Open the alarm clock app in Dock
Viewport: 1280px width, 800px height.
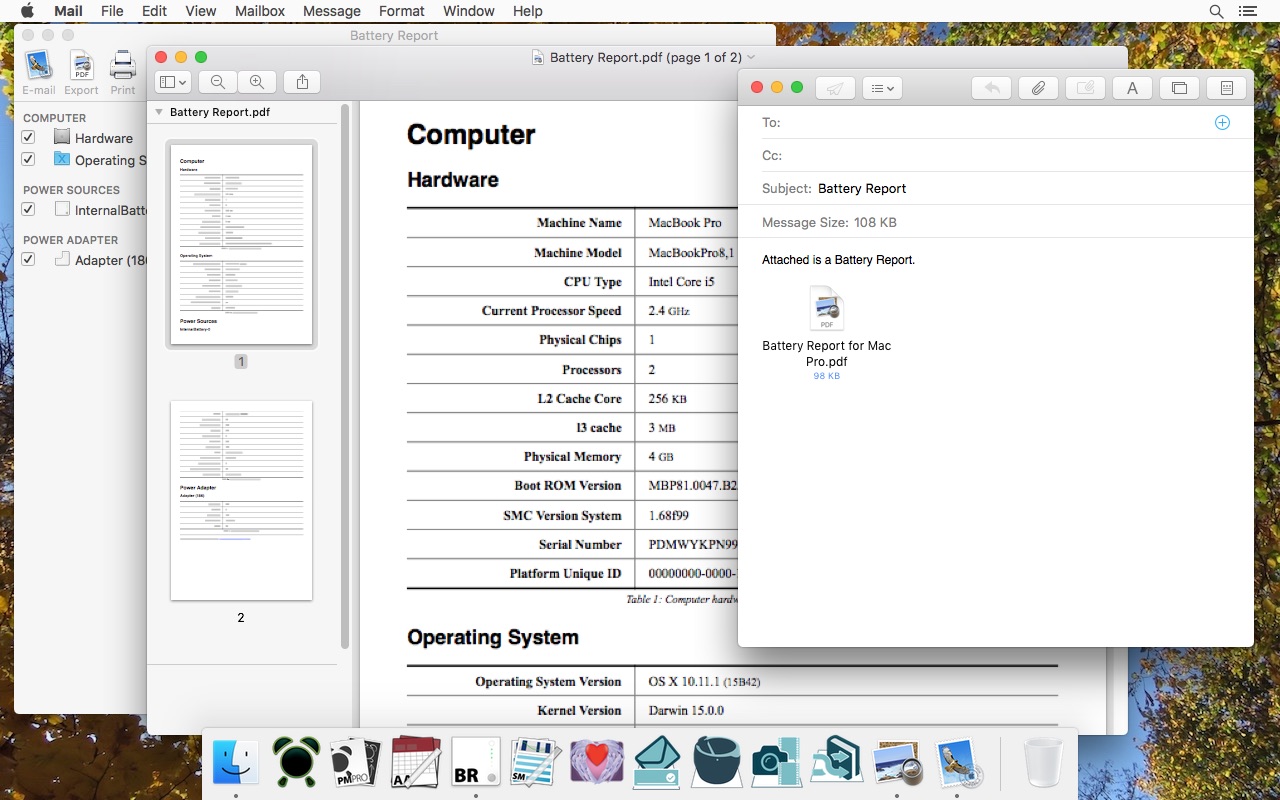click(x=296, y=763)
